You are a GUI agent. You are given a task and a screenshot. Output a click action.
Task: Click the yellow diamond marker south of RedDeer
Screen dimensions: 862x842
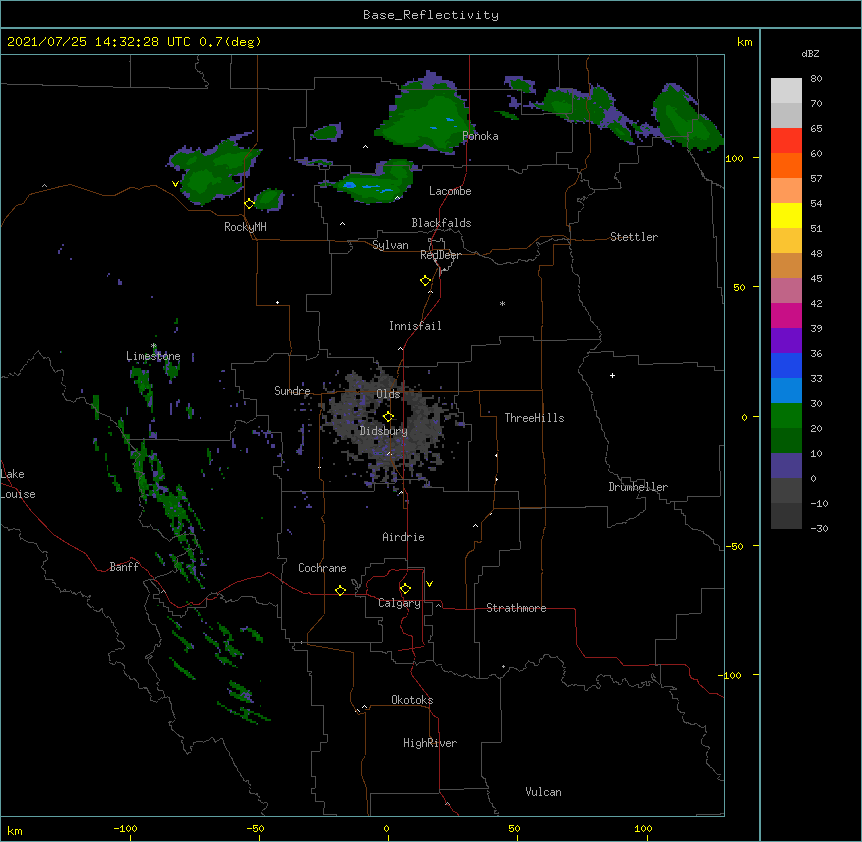click(x=425, y=281)
